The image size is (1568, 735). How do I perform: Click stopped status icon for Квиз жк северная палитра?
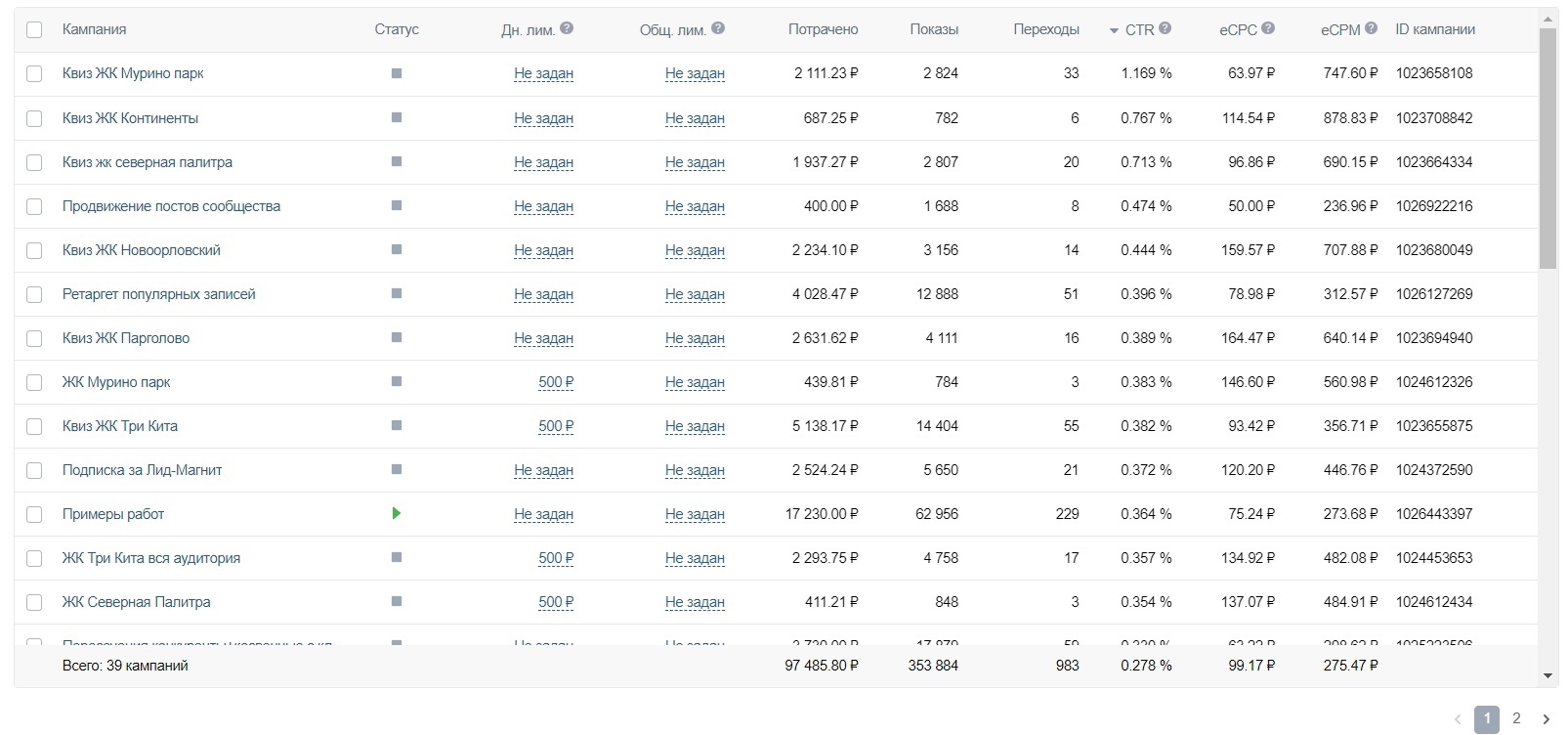click(x=397, y=161)
